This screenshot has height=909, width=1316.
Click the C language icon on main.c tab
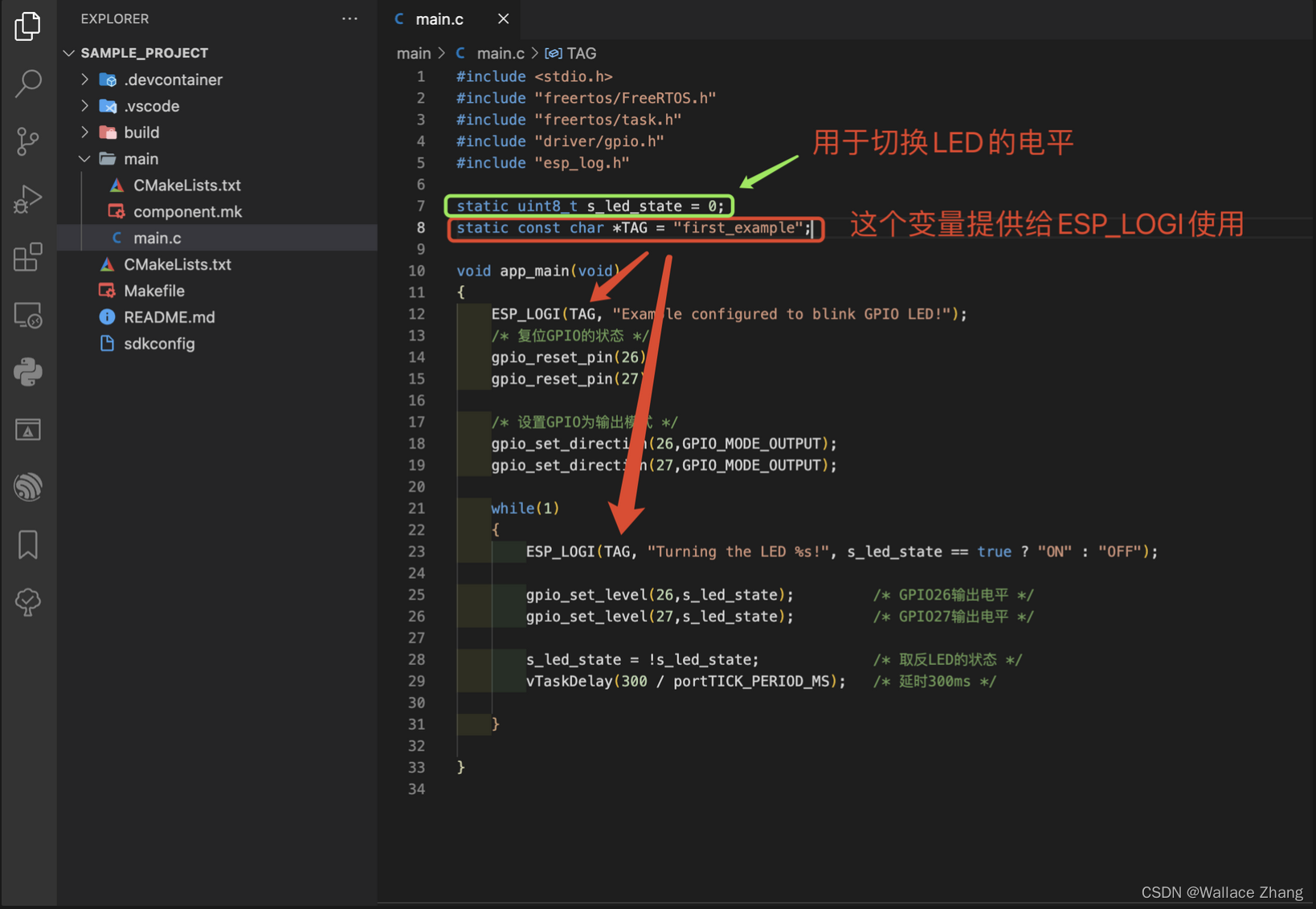point(399,18)
